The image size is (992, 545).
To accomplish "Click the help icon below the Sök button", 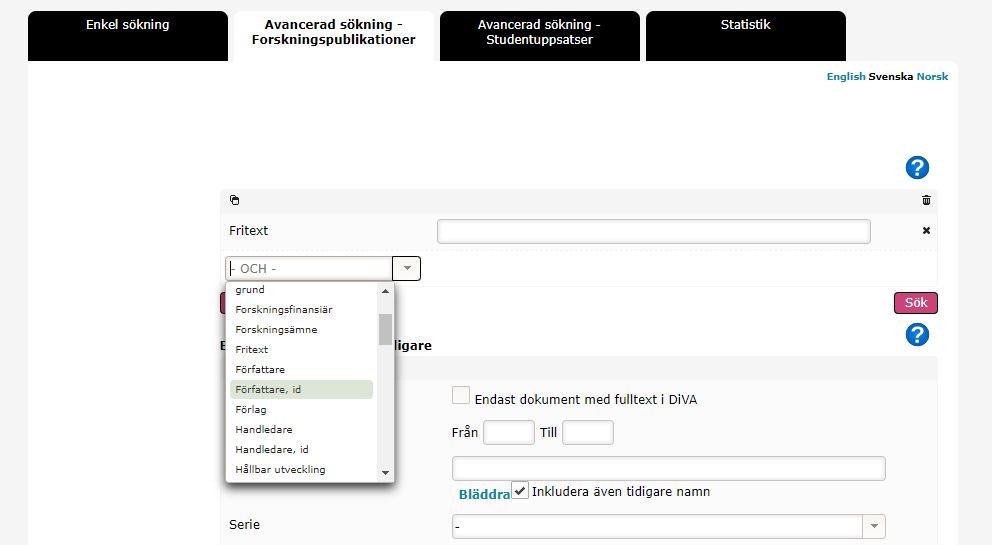I will pyautogui.click(x=917, y=335).
